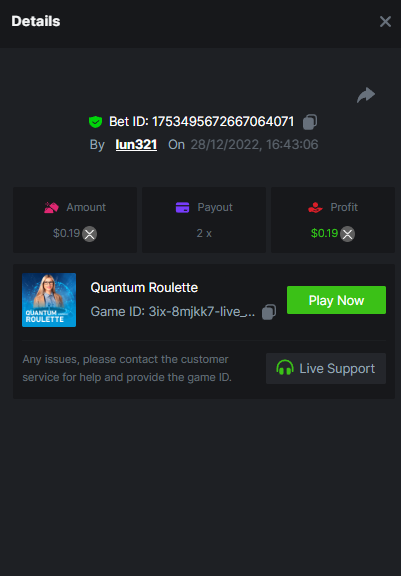Open the Quantum Roulette game thumbnail

click(x=49, y=300)
